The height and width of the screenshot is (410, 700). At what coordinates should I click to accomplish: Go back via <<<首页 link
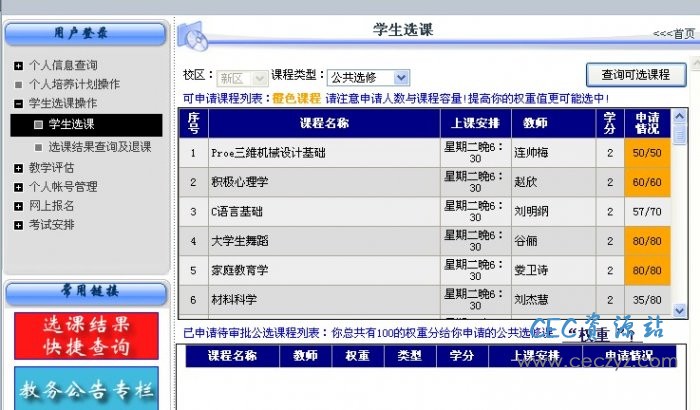[x=674, y=34]
